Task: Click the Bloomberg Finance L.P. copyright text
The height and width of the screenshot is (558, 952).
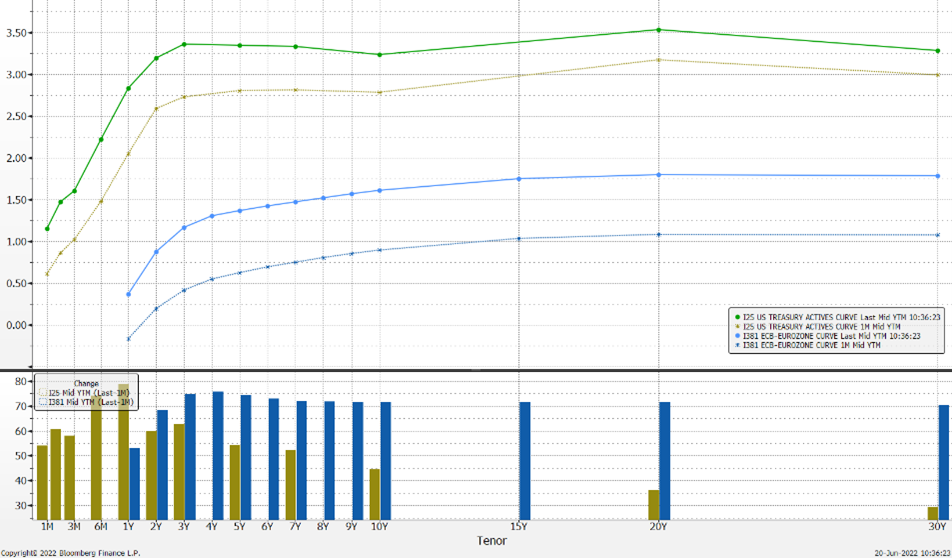Action: click(x=70, y=552)
